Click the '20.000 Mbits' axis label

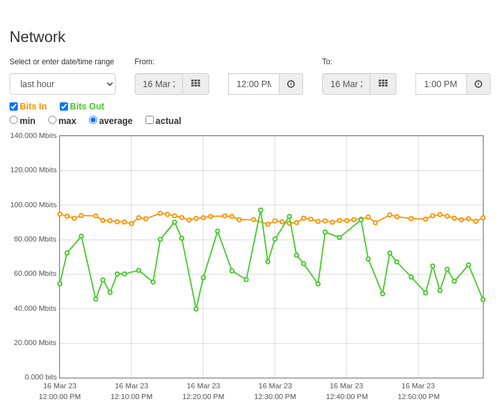pyautogui.click(x=35, y=343)
